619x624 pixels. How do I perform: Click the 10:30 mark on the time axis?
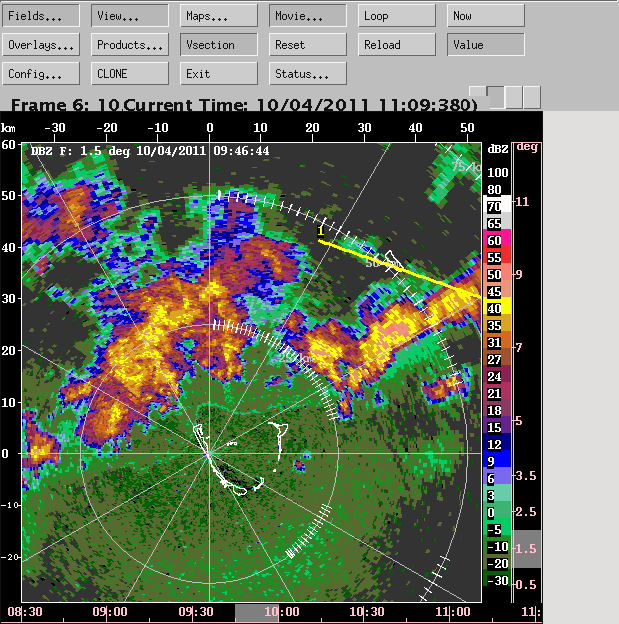tap(367, 612)
